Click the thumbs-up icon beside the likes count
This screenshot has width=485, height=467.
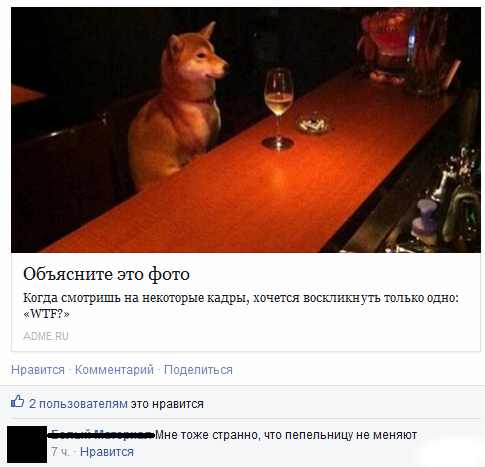click(18, 401)
